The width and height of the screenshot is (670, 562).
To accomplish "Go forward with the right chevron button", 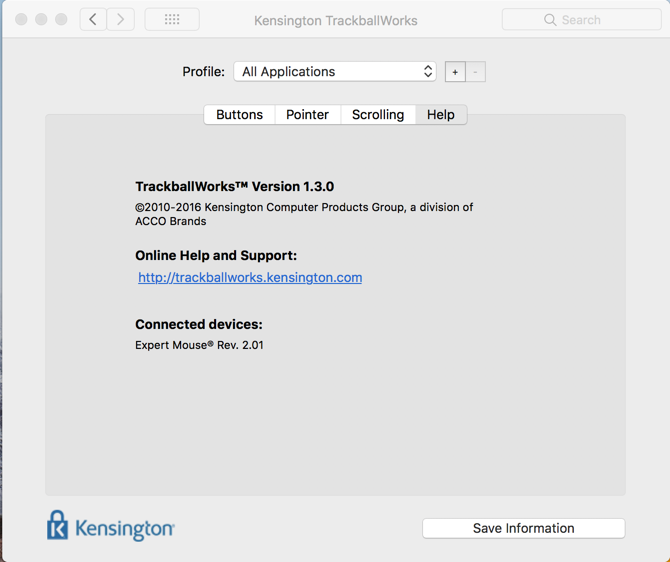I will click(x=120, y=19).
